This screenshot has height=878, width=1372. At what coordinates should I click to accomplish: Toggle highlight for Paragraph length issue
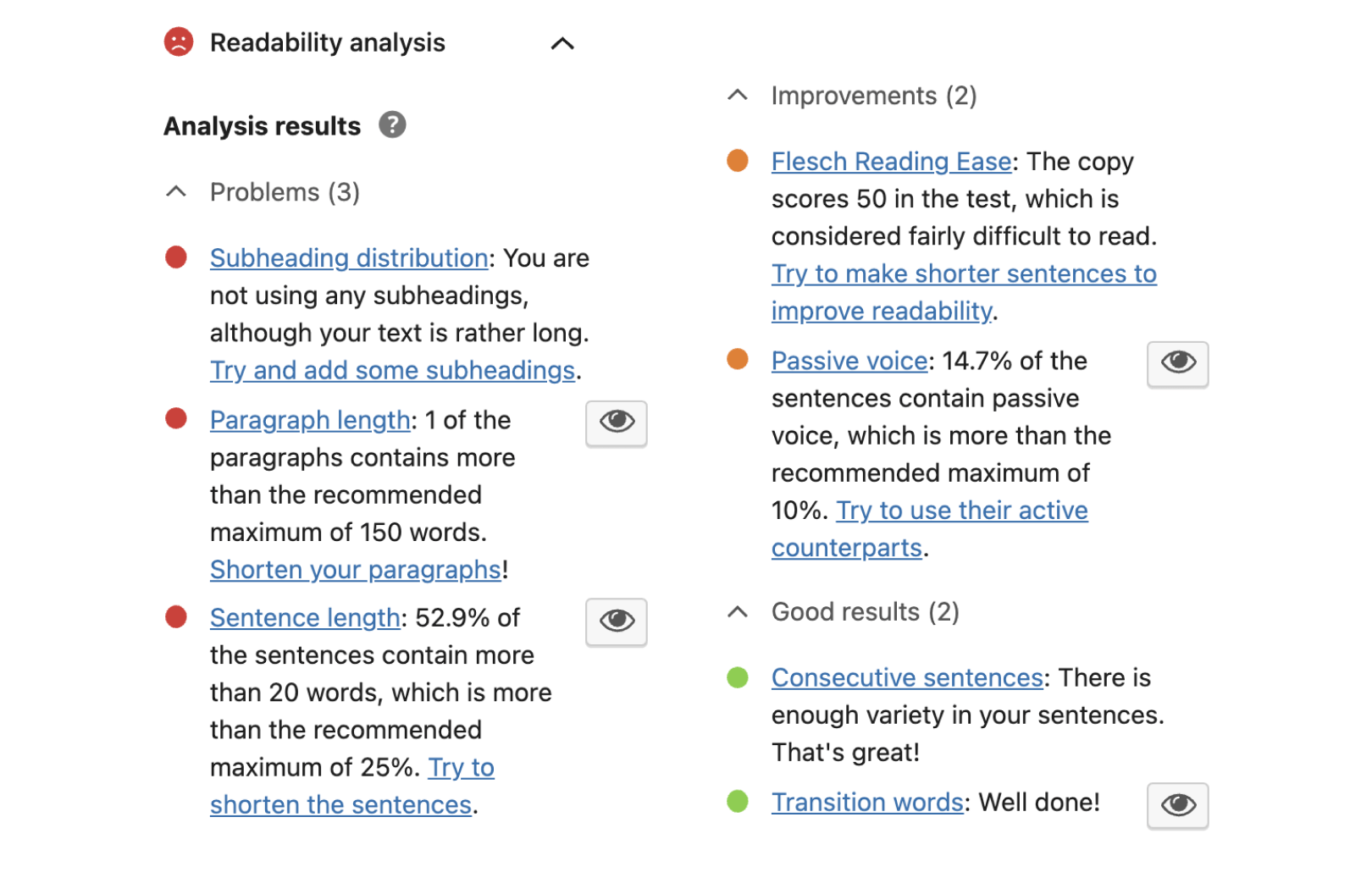(x=617, y=422)
